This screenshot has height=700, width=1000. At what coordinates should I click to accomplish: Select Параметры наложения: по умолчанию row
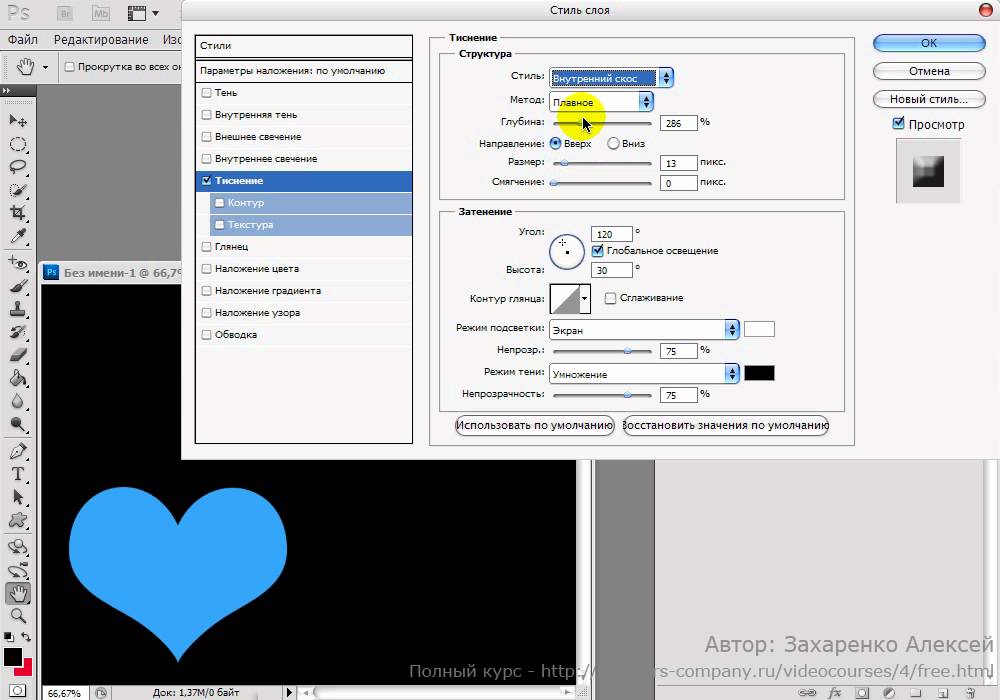pos(304,71)
